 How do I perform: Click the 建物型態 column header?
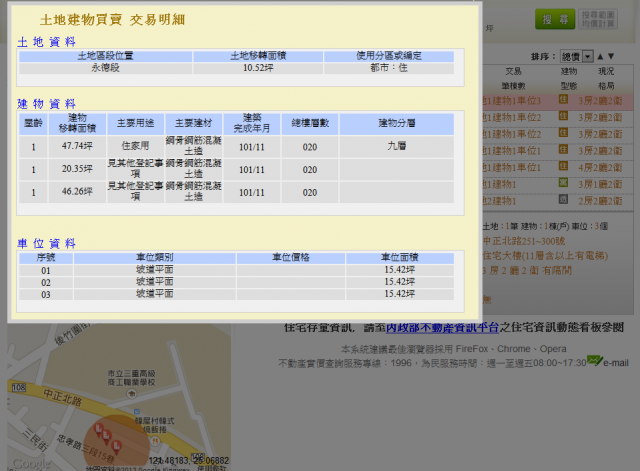[569, 78]
